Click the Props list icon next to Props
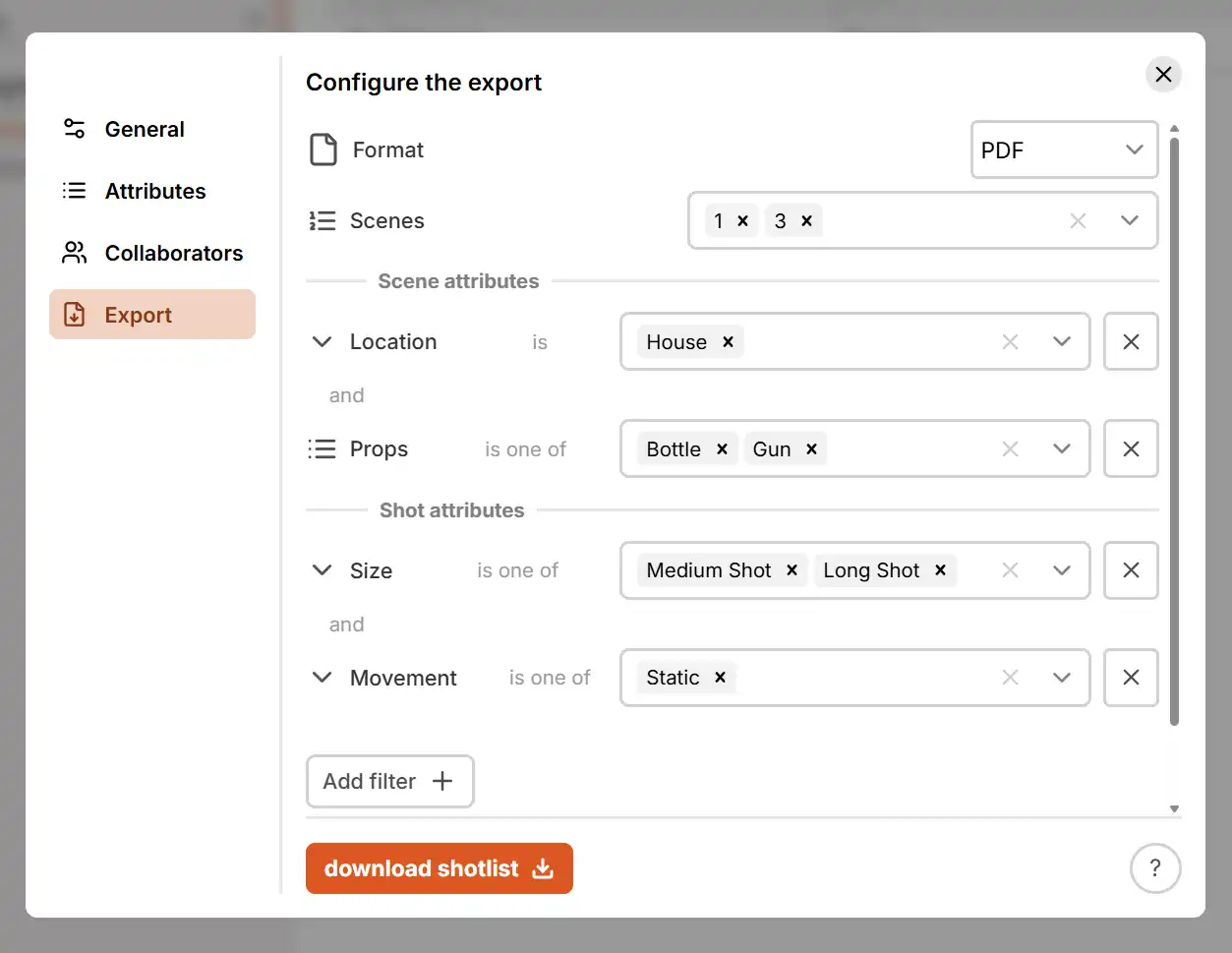This screenshot has width=1232, height=953. (x=322, y=448)
